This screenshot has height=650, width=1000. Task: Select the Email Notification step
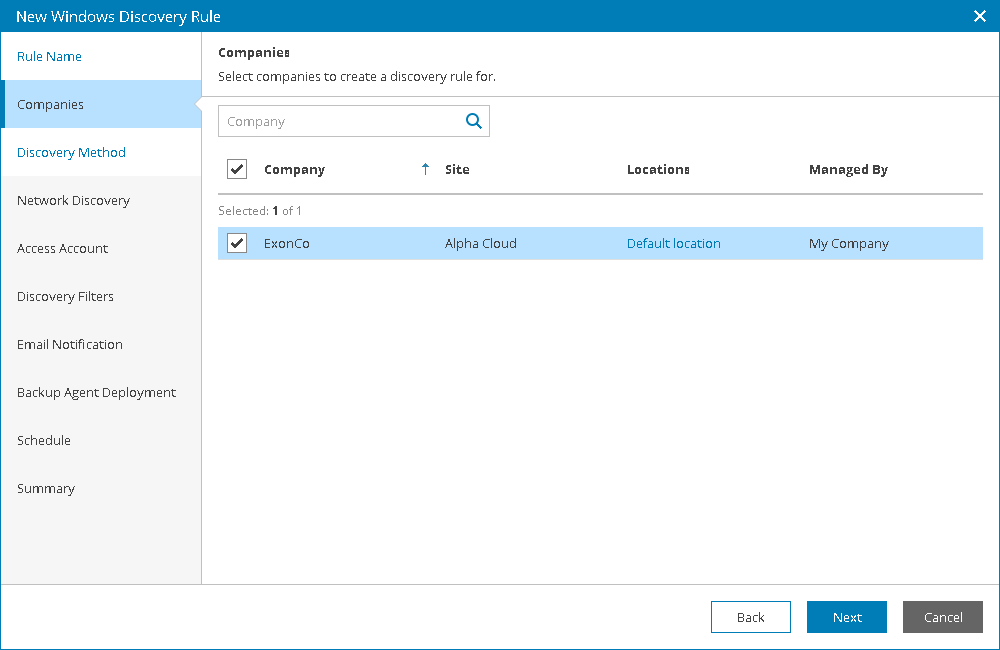[70, 345]
